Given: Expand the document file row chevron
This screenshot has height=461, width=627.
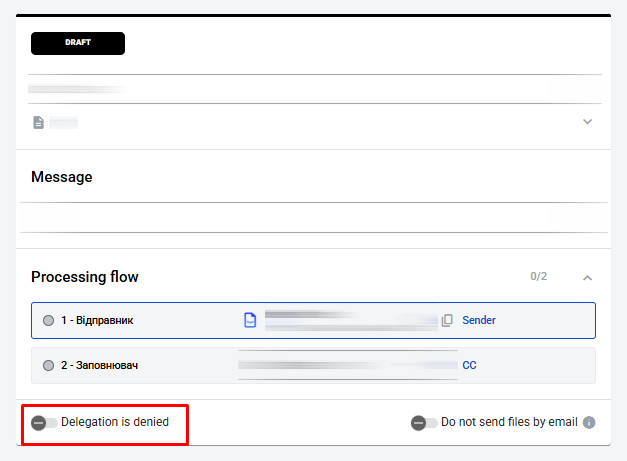Looking at the screenshot, I should pos(587,122).
